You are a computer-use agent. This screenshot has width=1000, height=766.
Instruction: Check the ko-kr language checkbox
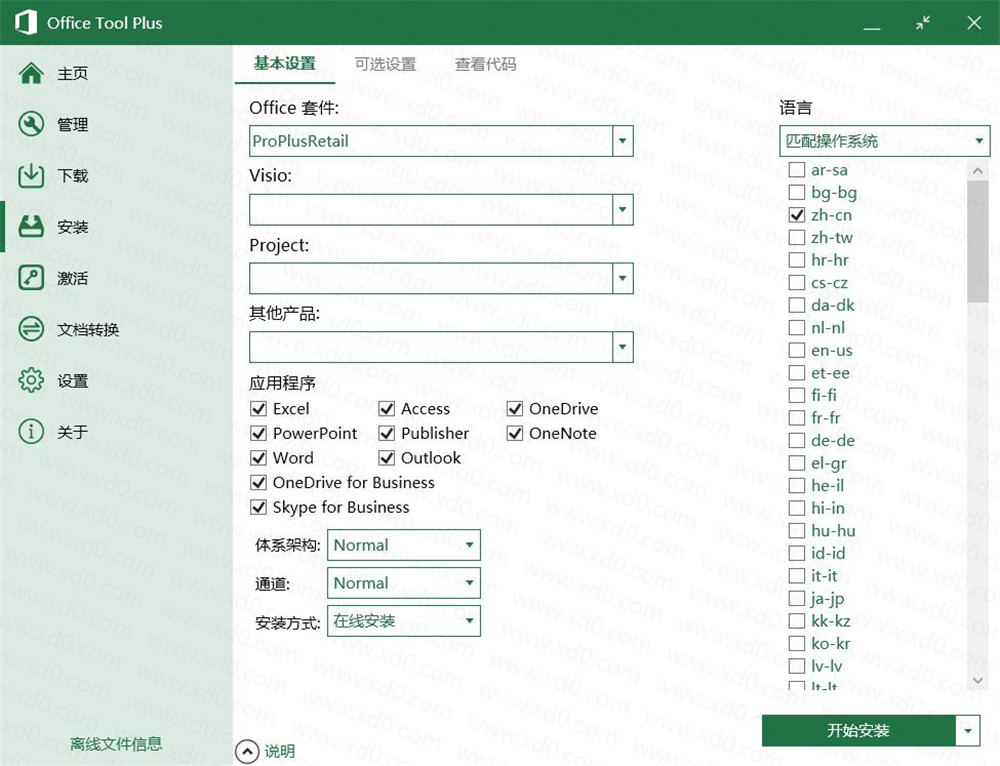click(x=797, y=644)
